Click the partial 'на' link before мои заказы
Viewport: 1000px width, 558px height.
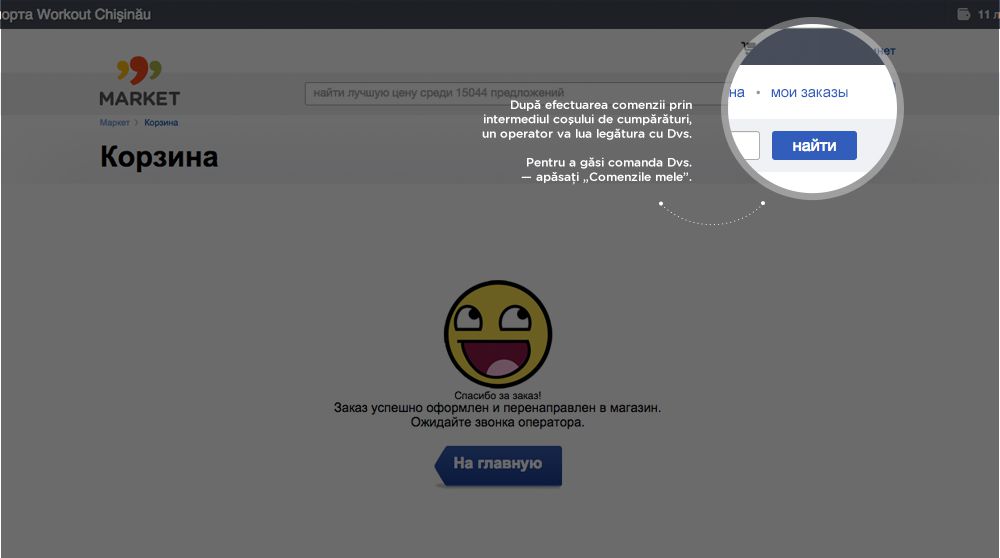pyautogui.click(x=736, y=92)
